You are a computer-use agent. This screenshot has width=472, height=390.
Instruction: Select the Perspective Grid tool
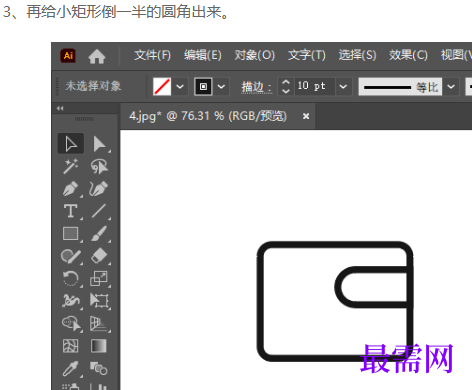[99, 324]
